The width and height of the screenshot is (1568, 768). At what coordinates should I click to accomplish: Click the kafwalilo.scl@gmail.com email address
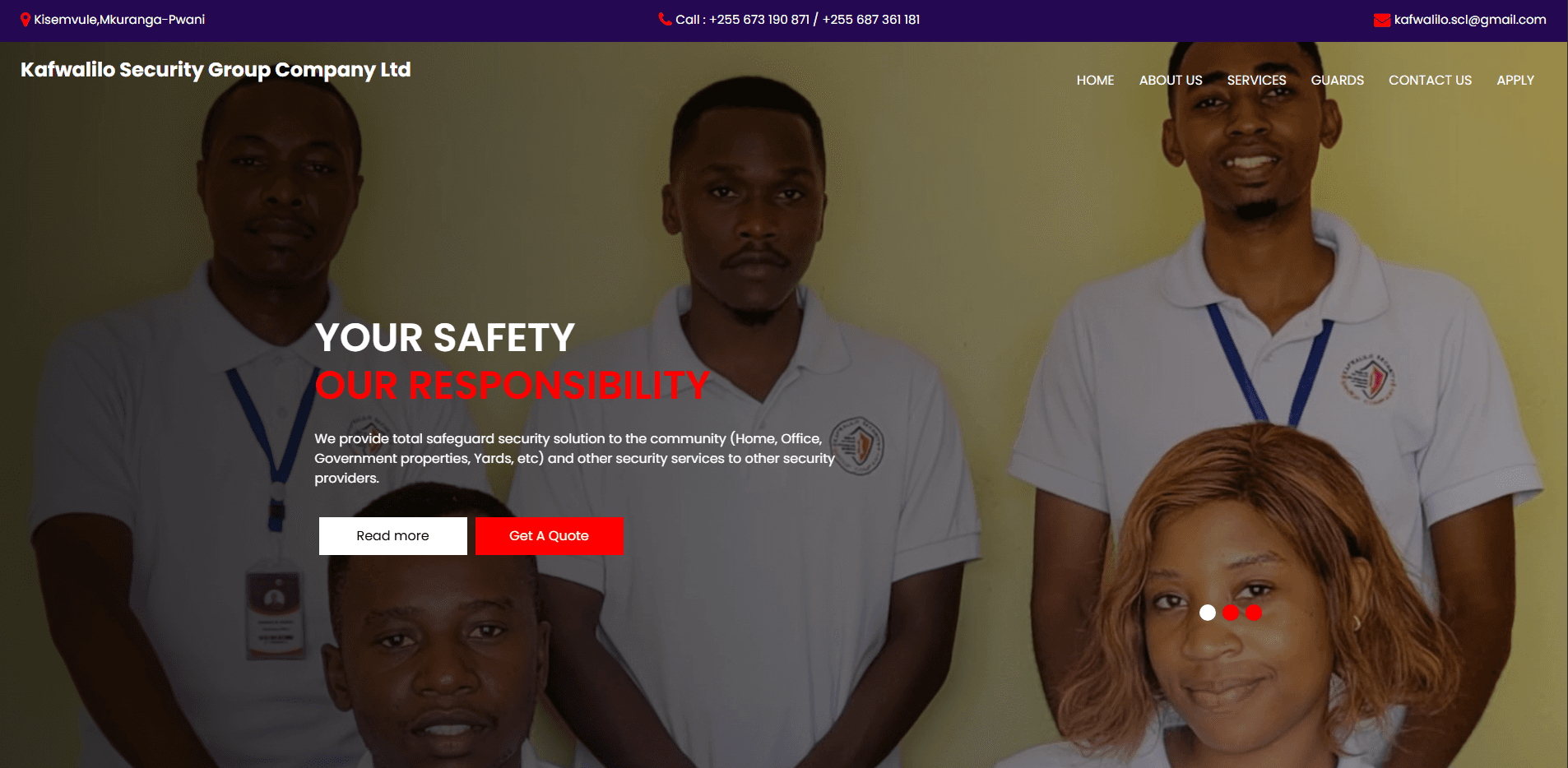coord(1470,20)
